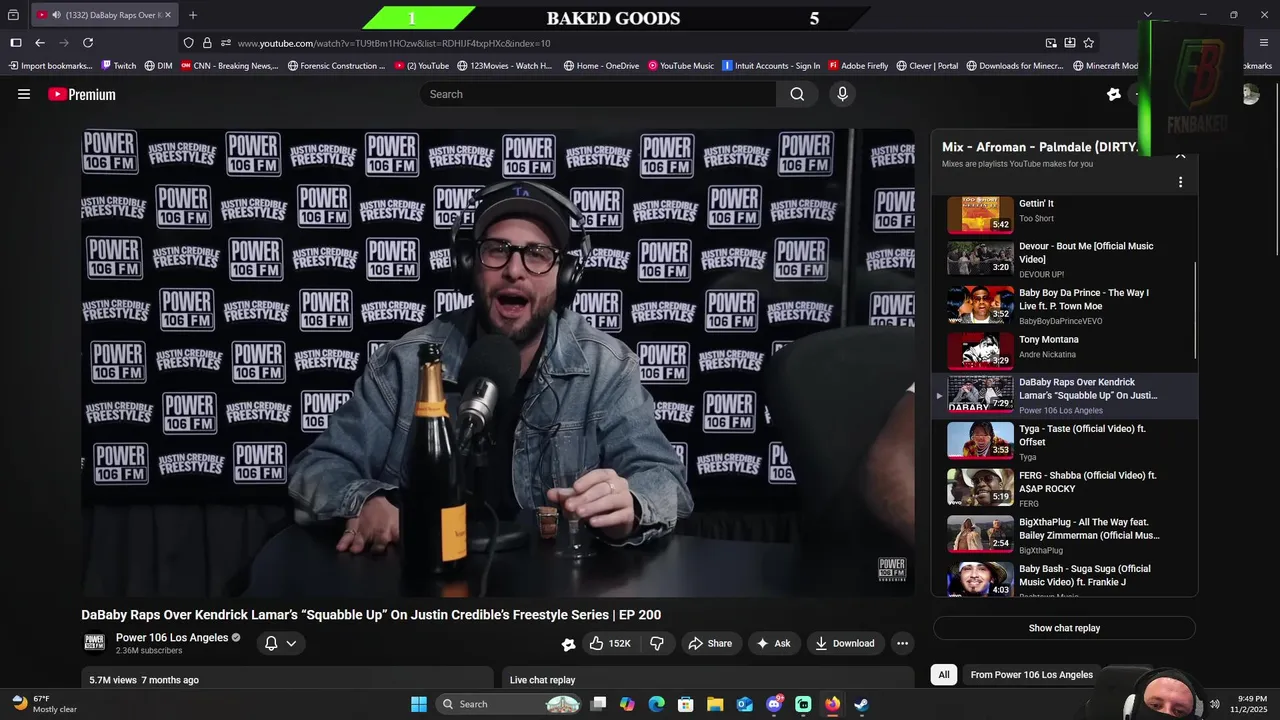Screen dimensions: 1280x720
Task: Click the Import bookmarks bookmark
Action: pyautogui.click(x=50, y=66)
